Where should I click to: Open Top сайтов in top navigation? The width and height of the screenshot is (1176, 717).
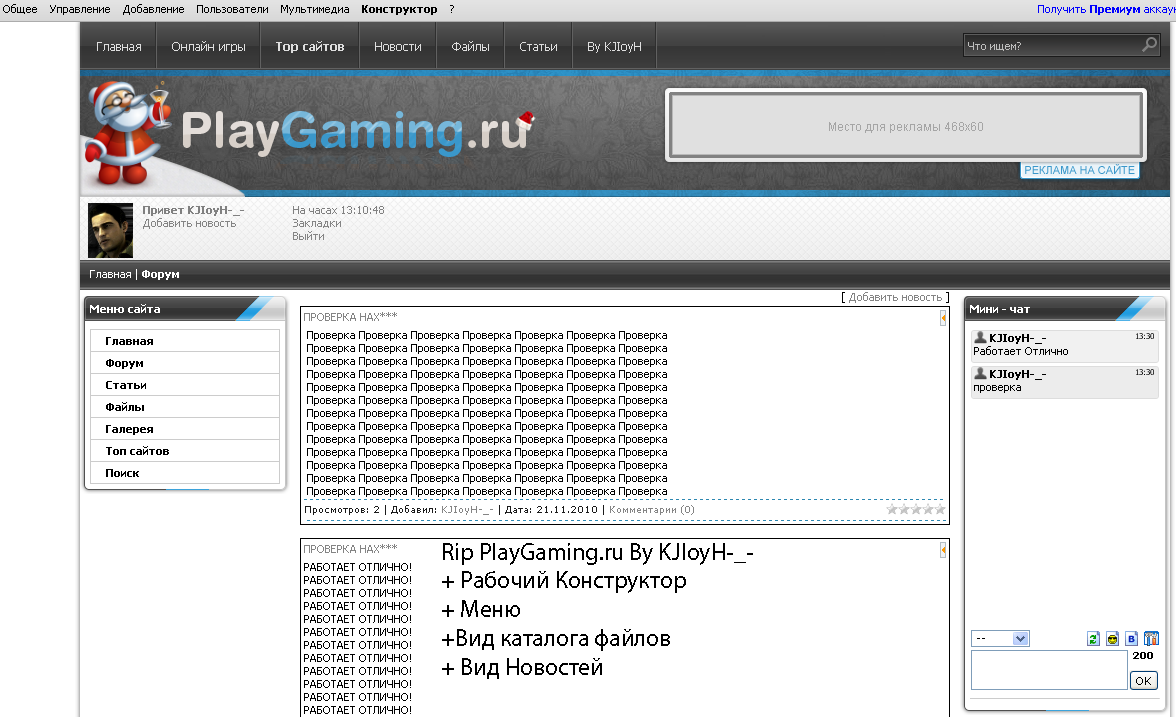pyautogui.click(x=310, y=46)
